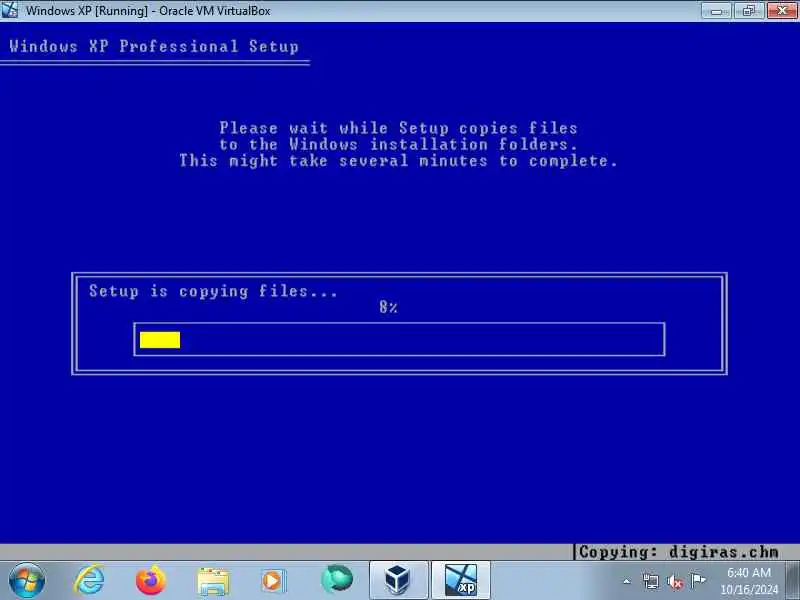The height and width of the screenshot is (600, 800).
Task: Select the Windows XP VM taskbar button
Action: click(x=461, y=581)
